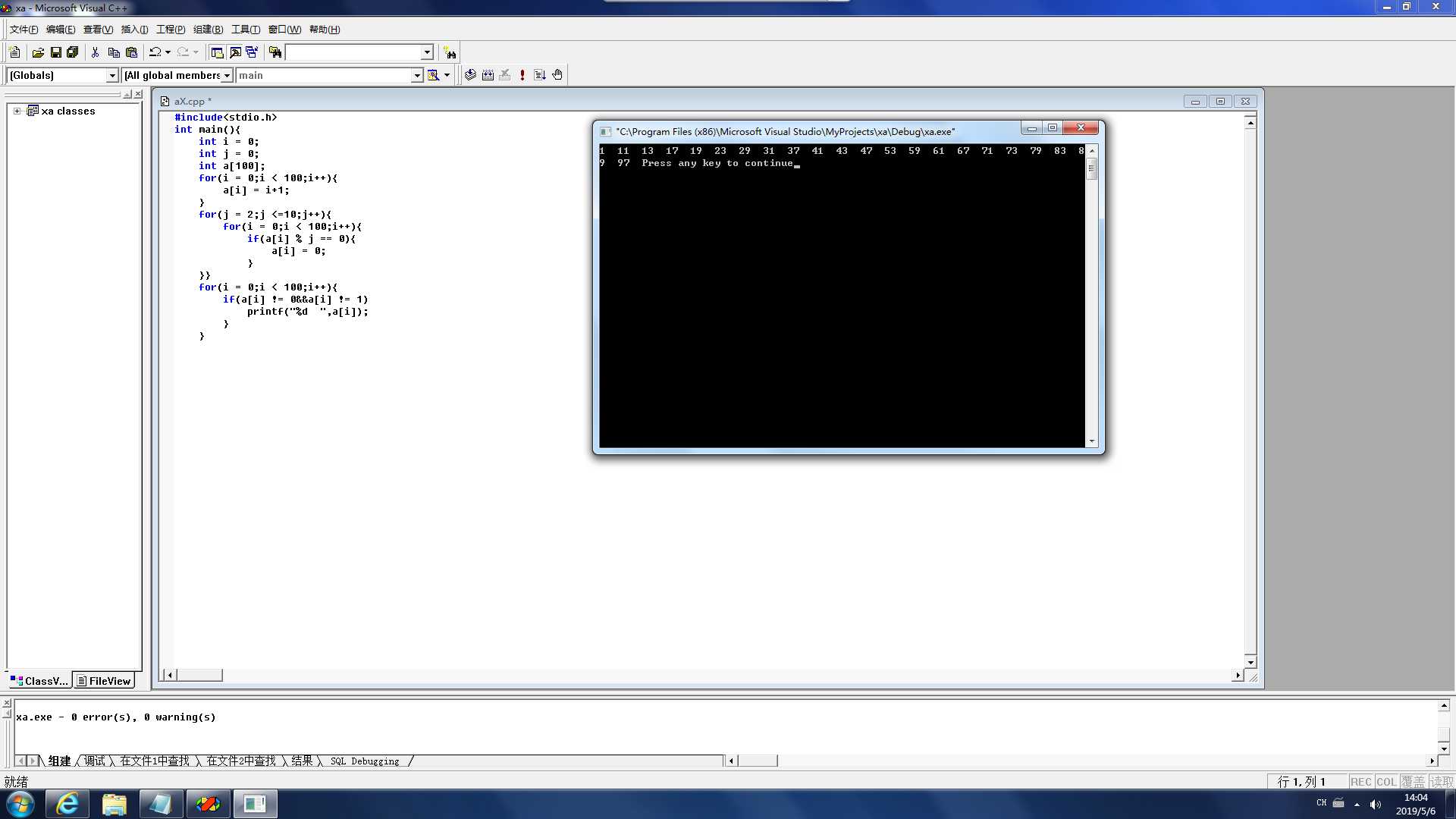The width and height of the screenshot is (1456, 819).
Task: Open the All global members dropdown
Action: tap(227, 75)
